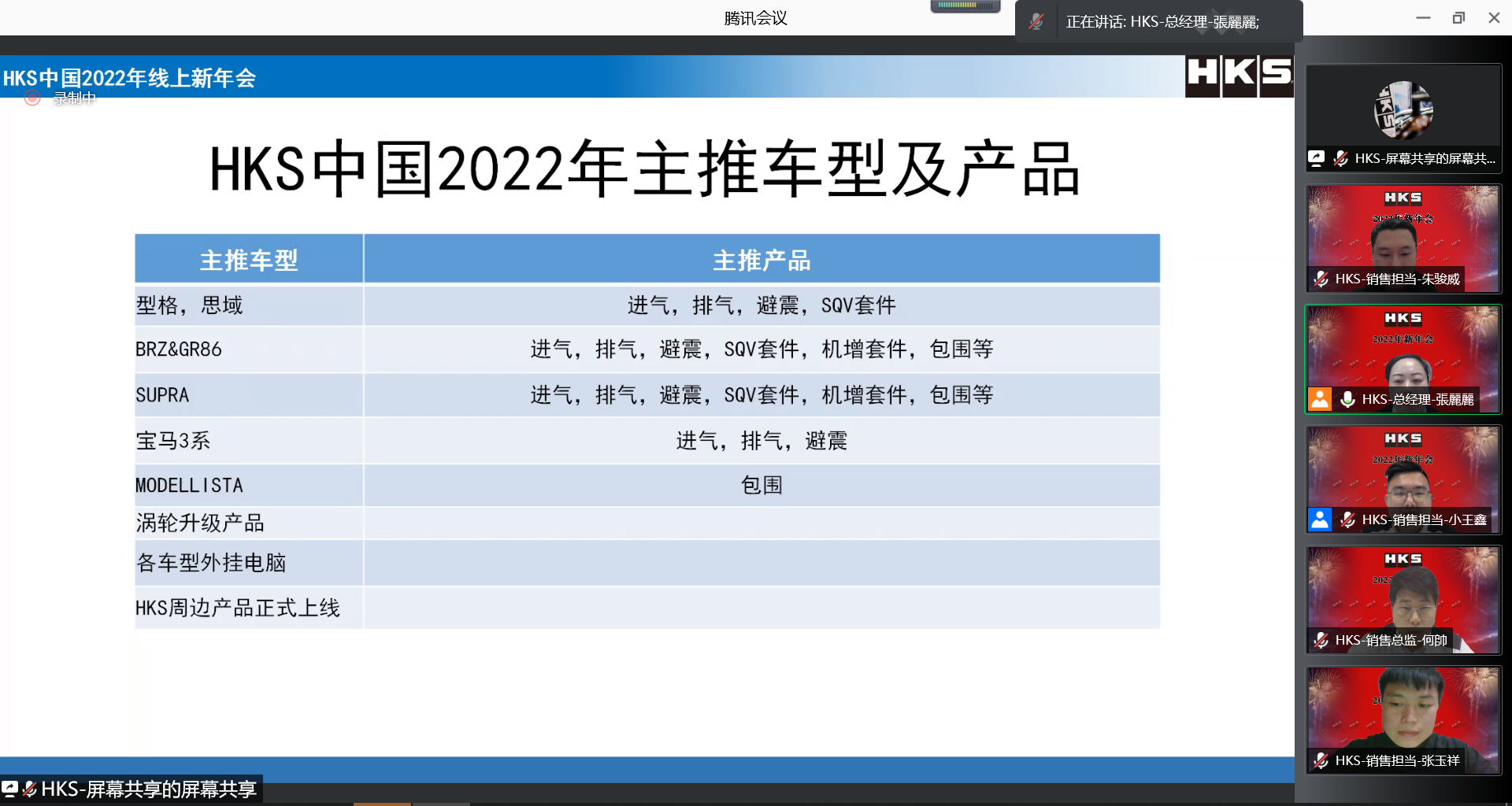This screenshot has width=1512, height=806.
Task: Click muted mic icon next to 朱骏威
Action: [1321, 279]
